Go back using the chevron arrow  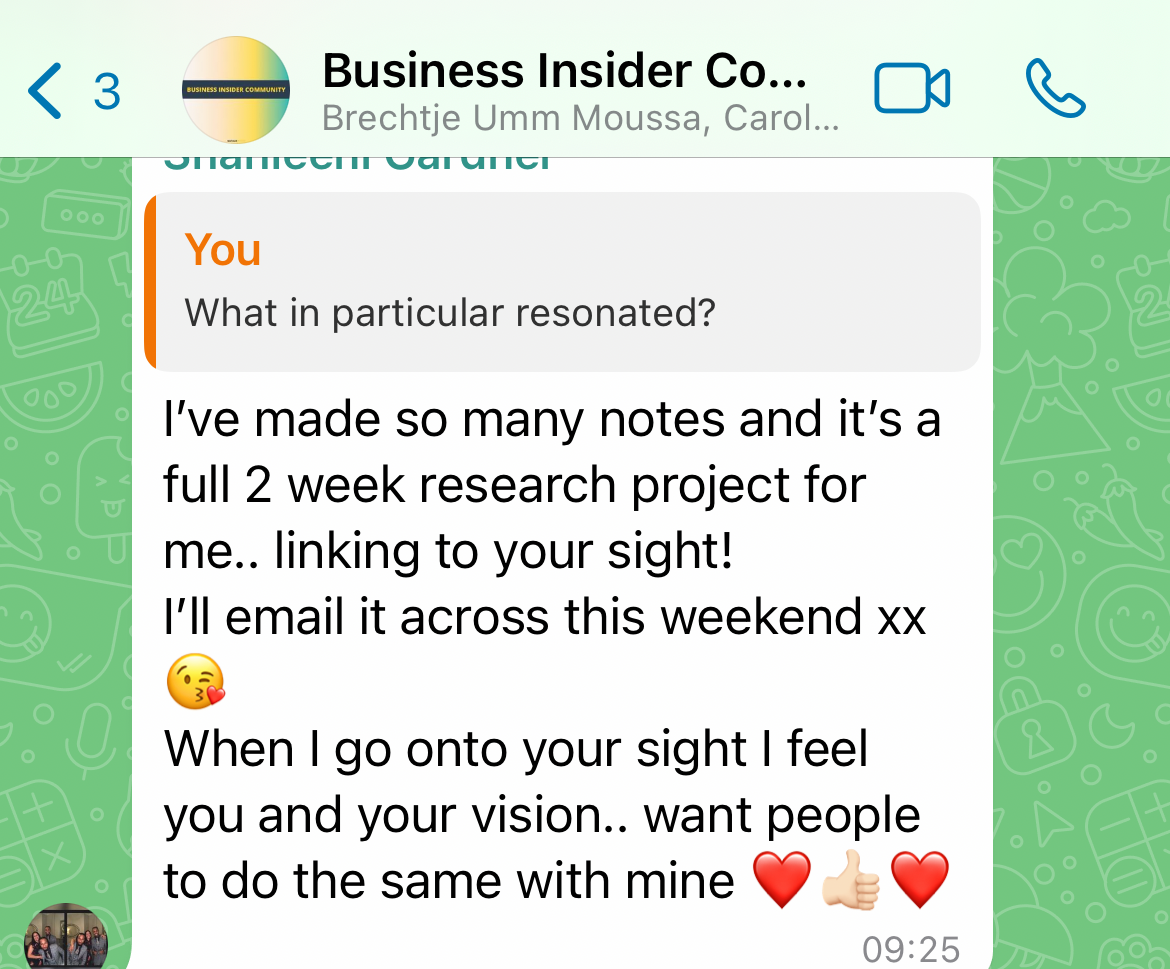click(44, 91)
